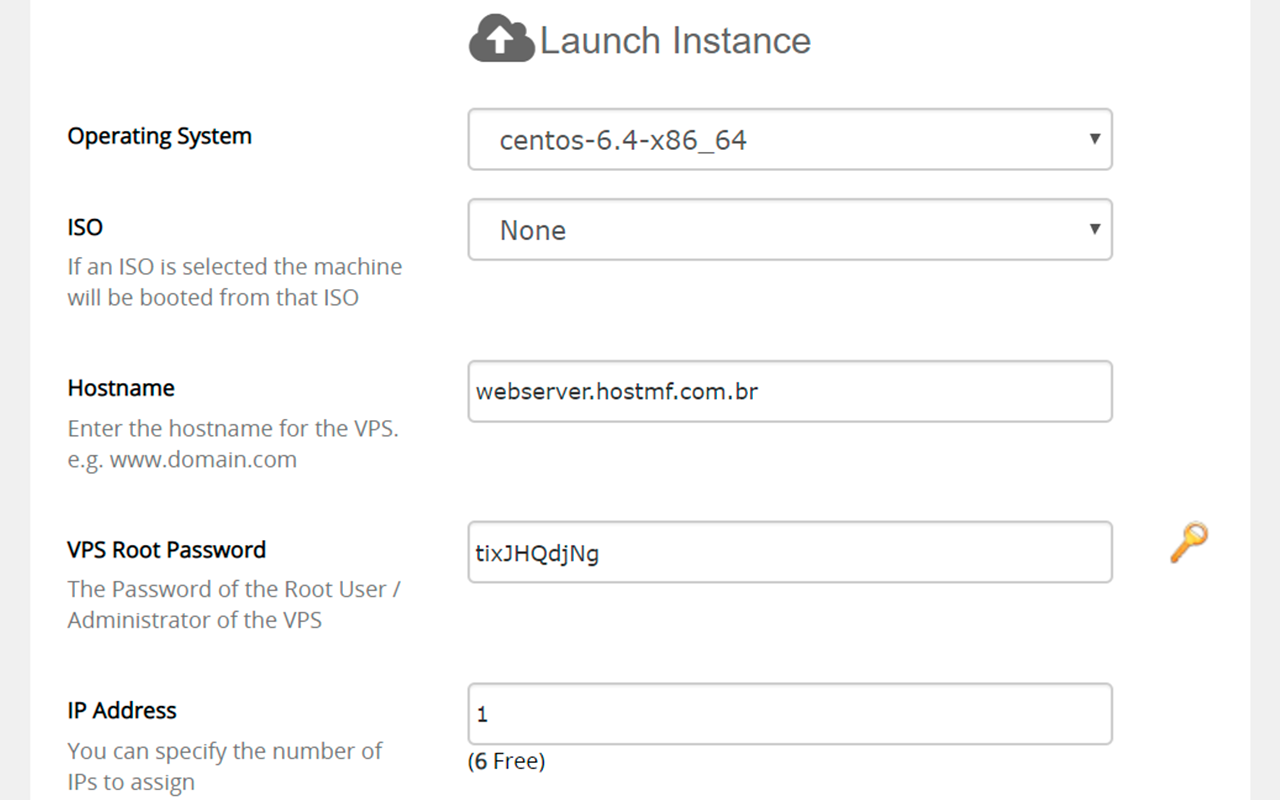Viewport: 1280px width, 800px height.
Task: Focus the Hostname input field
Action: click(790, 391)
